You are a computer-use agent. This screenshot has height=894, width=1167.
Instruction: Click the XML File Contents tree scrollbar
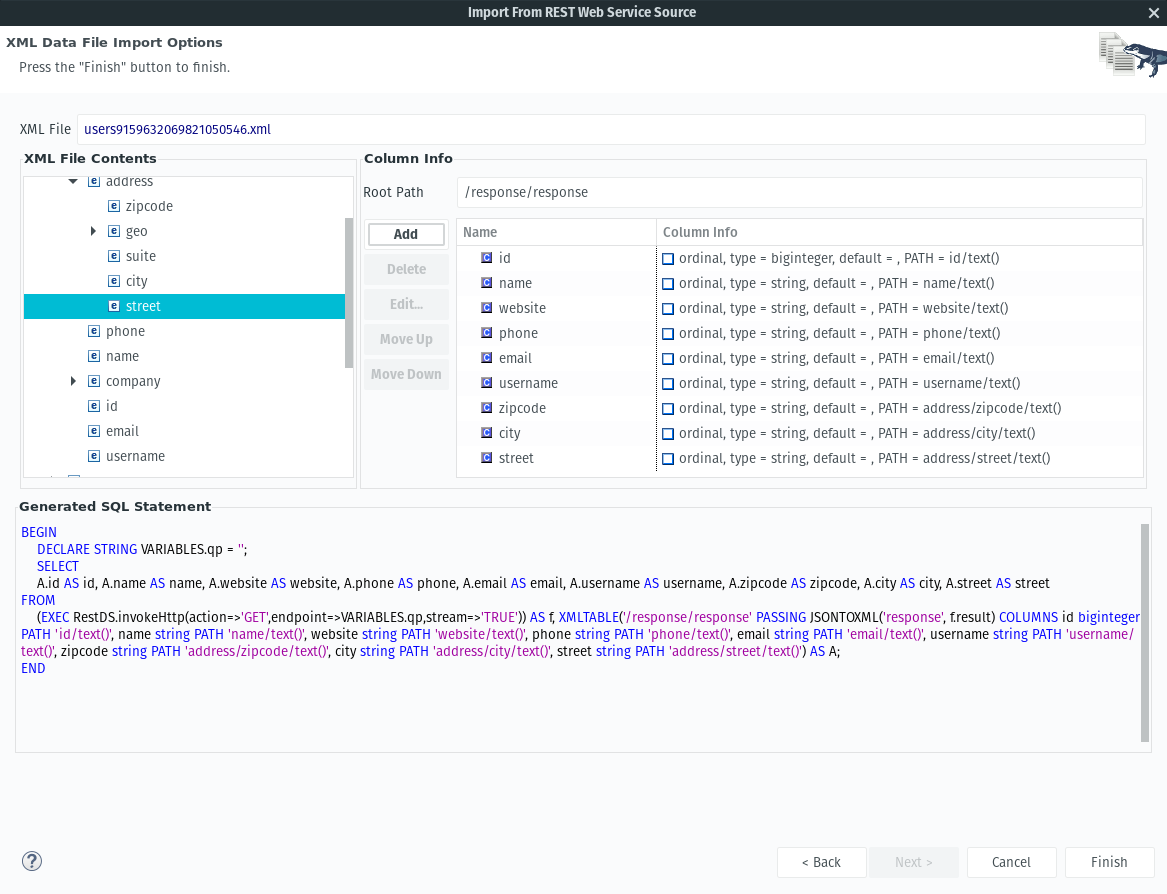(349, 293)
